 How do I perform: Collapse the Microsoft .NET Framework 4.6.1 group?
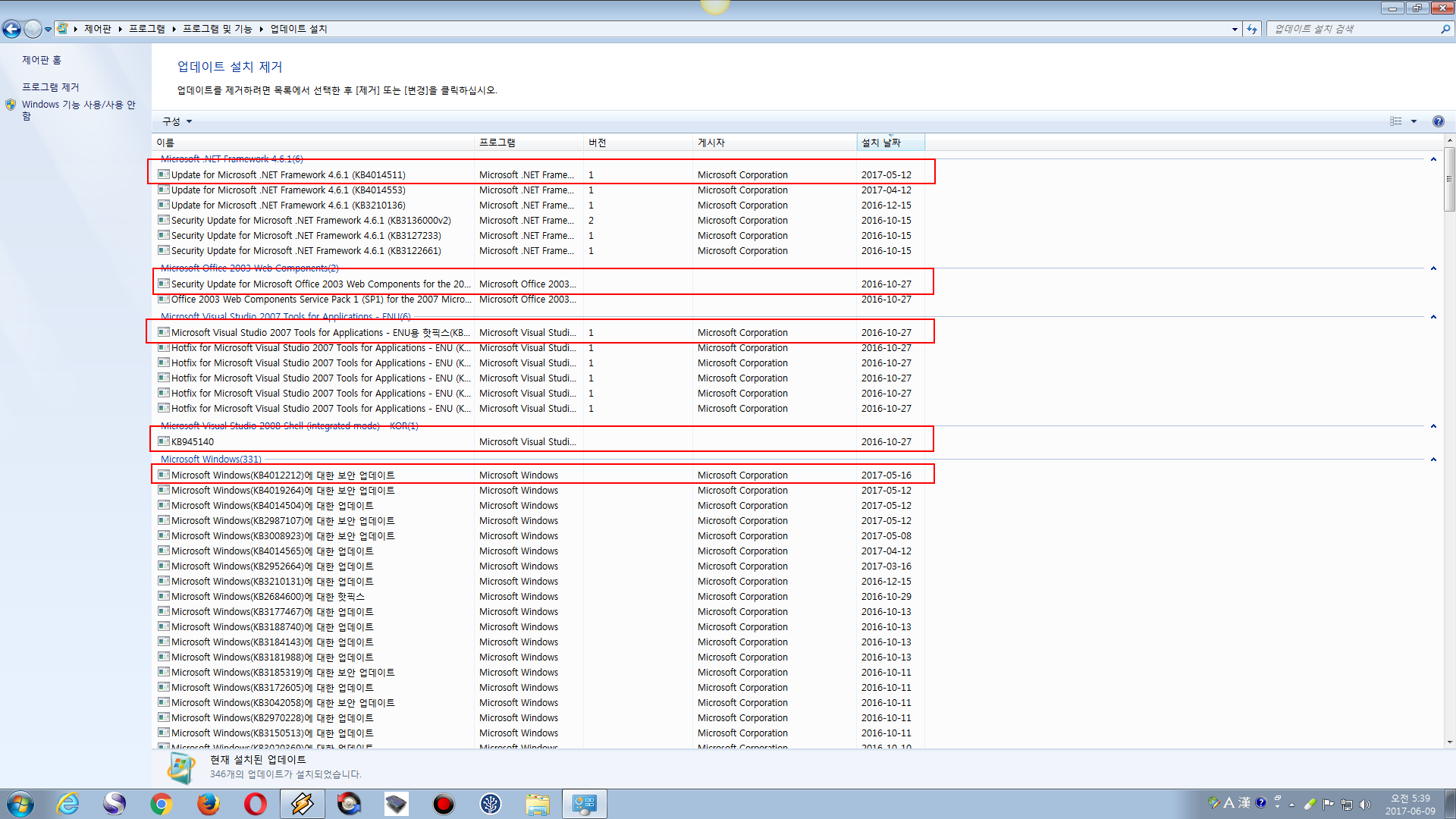[x=1433, y=159]
